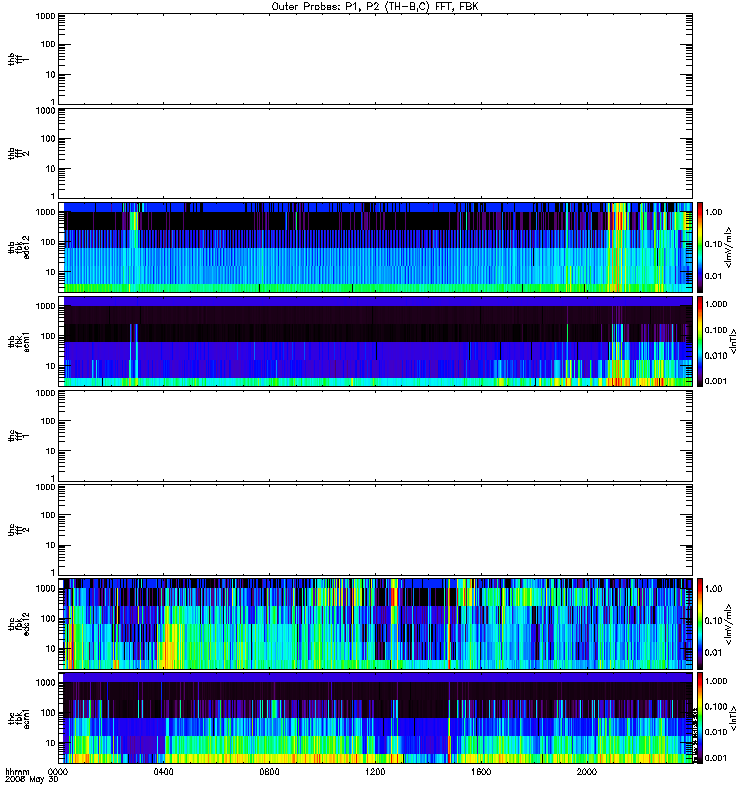Click the <|nT|> units label beside thc scm1 colorbar
The width and height of the screenshot is (750, 800).
(x=733, y=718)
